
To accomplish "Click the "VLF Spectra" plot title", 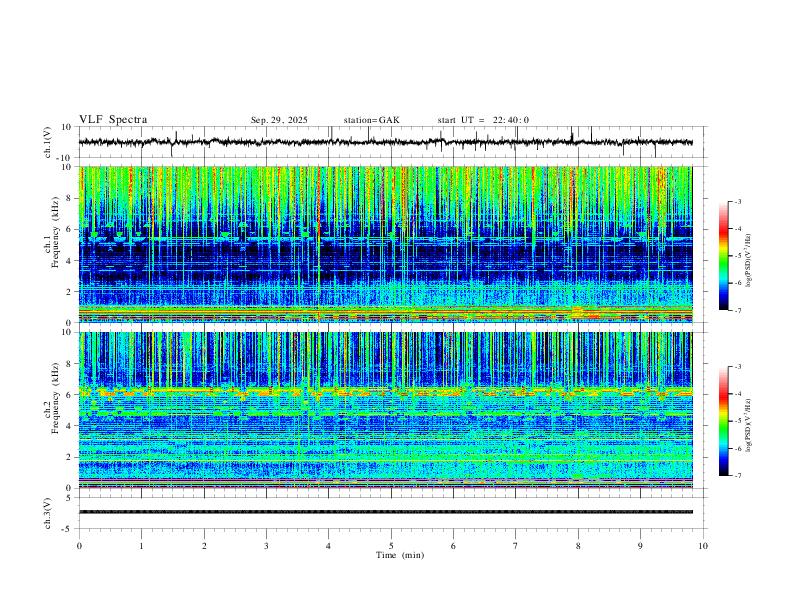I will [113, 120].
